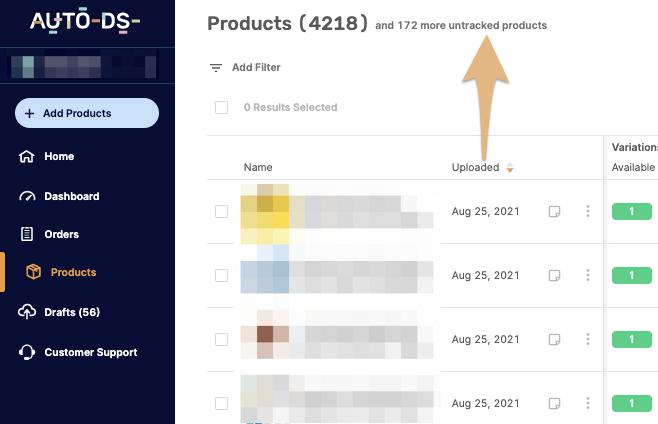The image size is (658, 424).
Task: Open three-dot menu for first product
Action: pyautogui.click(x=588, y=211)
